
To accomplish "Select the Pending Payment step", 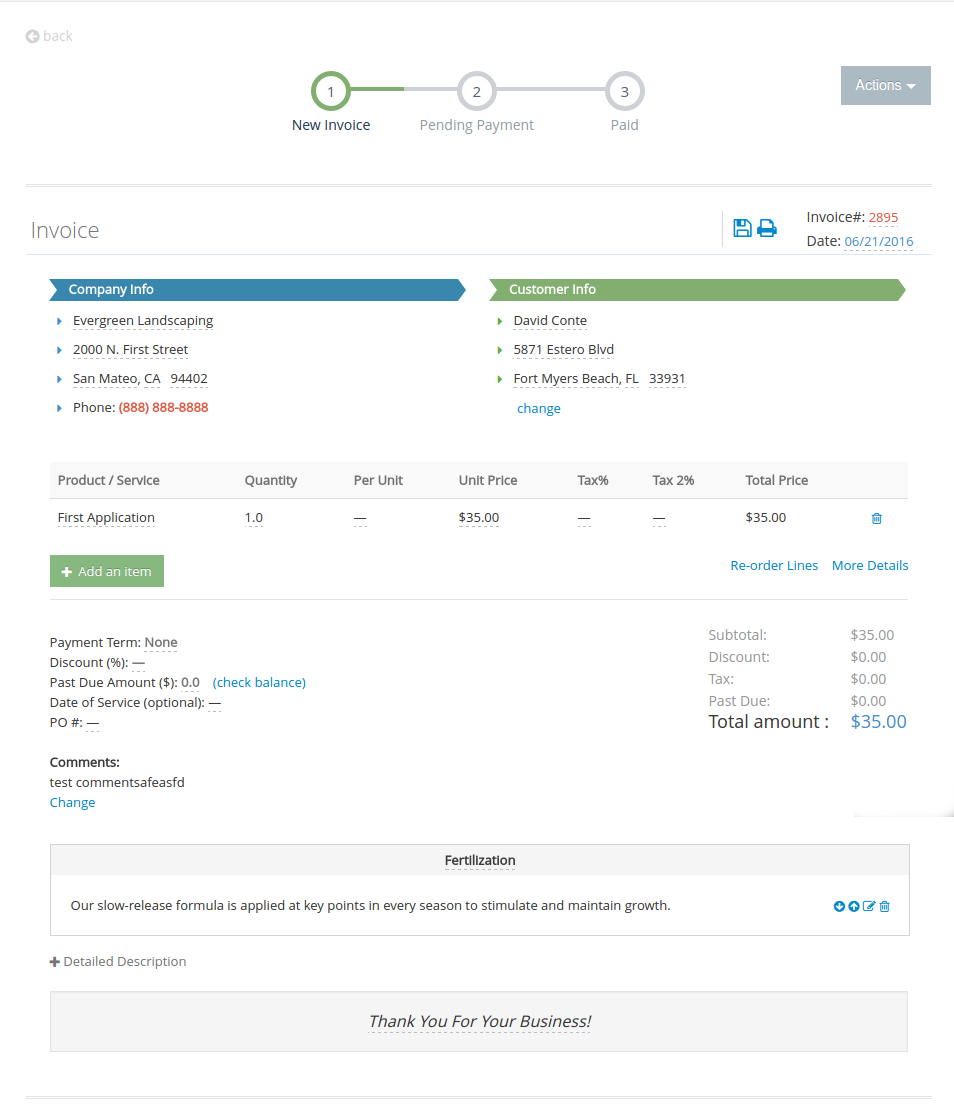I will [477, 92].
